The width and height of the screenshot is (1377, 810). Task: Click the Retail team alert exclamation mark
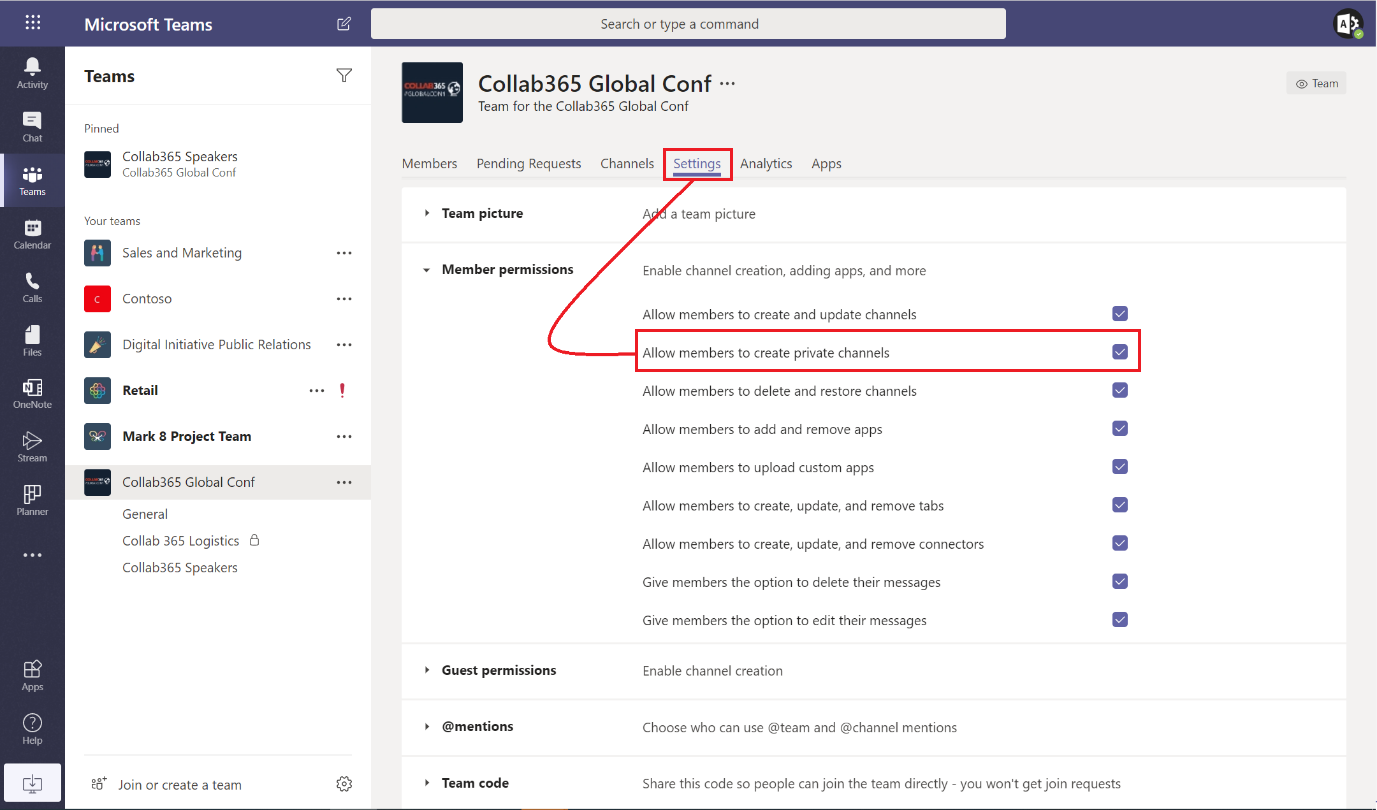point(343,391)
